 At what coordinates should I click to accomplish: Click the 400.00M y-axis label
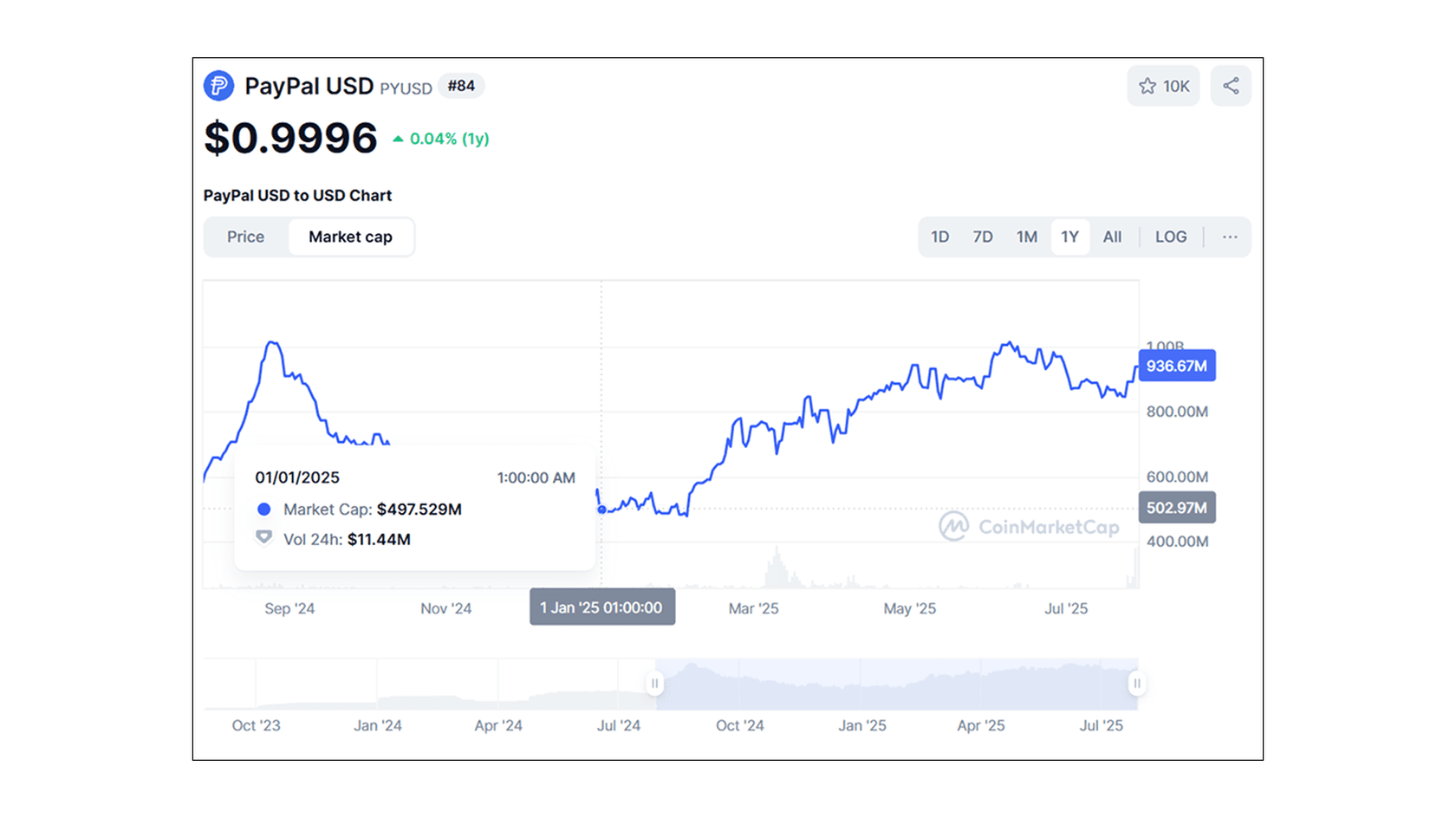click(x=1177, y=542)
